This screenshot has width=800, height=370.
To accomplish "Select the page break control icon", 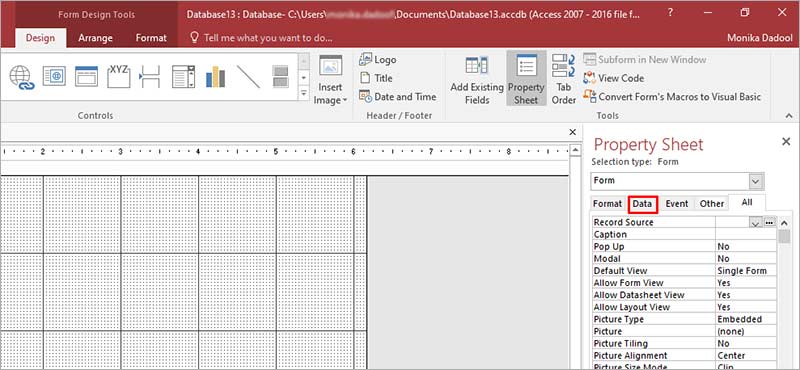I will coord(151,77).
